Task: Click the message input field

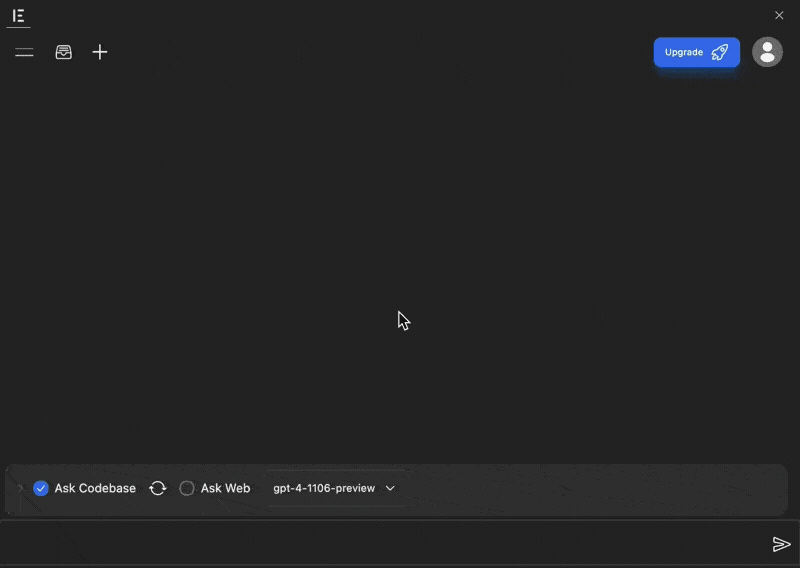Action: (383, 544)
